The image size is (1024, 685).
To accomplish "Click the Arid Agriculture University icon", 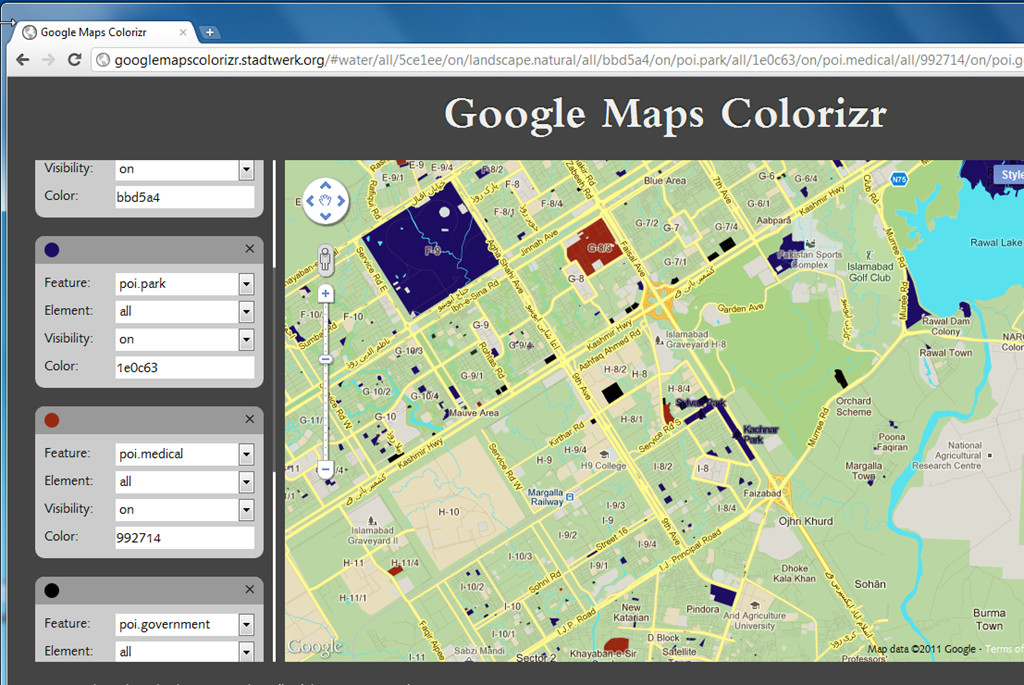I will (755, 605).
